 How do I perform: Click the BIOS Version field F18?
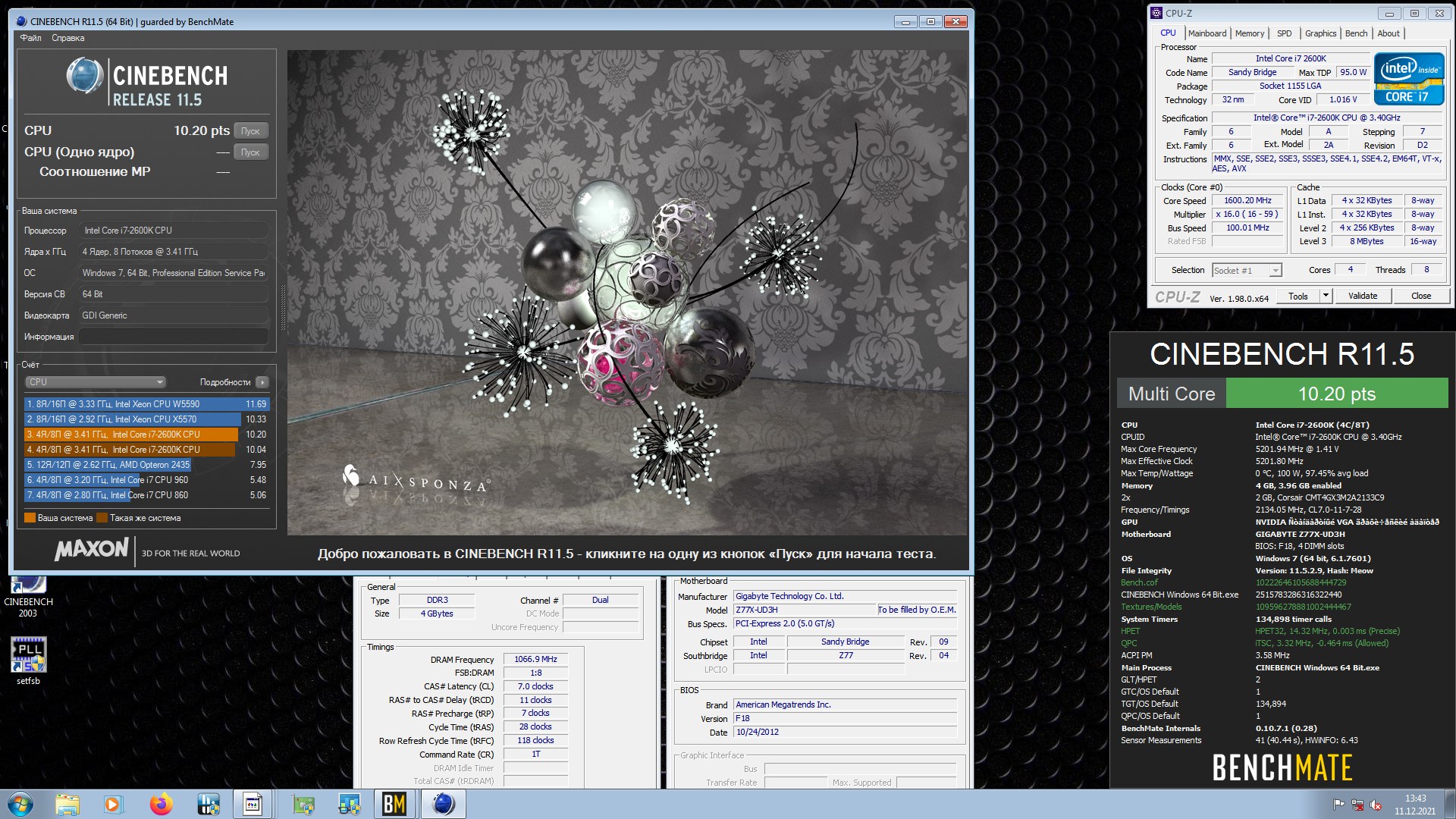point(845,719)
